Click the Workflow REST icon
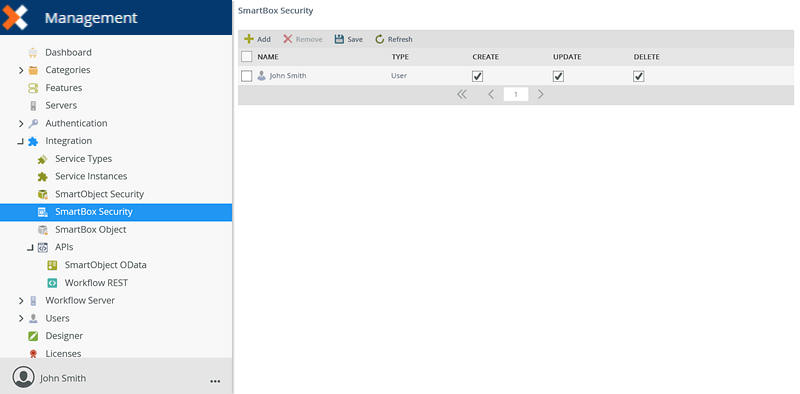This screenshot has width=800, height=394. (52, 283)
